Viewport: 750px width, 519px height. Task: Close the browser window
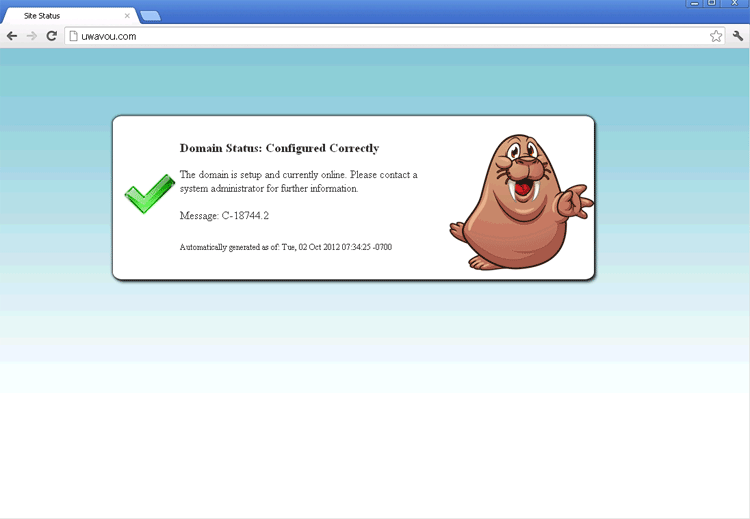tap(735, 4)
